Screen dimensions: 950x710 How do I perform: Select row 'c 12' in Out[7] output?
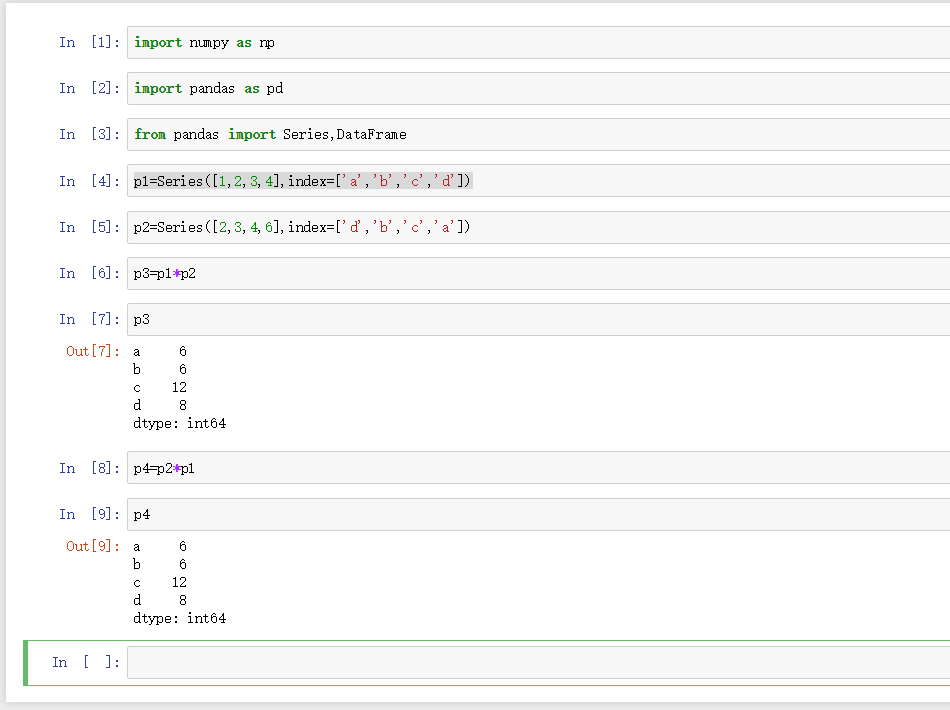tap(160, 387)
